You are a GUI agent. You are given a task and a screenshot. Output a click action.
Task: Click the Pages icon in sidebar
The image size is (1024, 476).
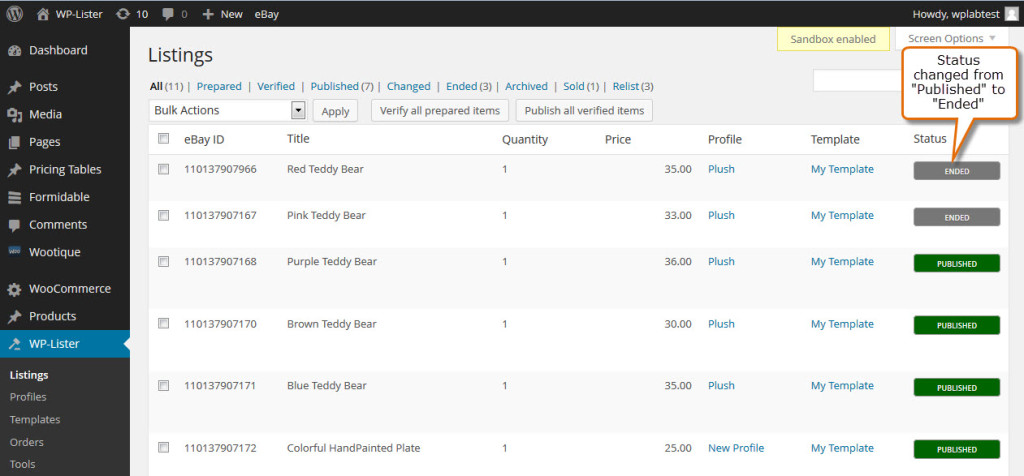[14, 142]
